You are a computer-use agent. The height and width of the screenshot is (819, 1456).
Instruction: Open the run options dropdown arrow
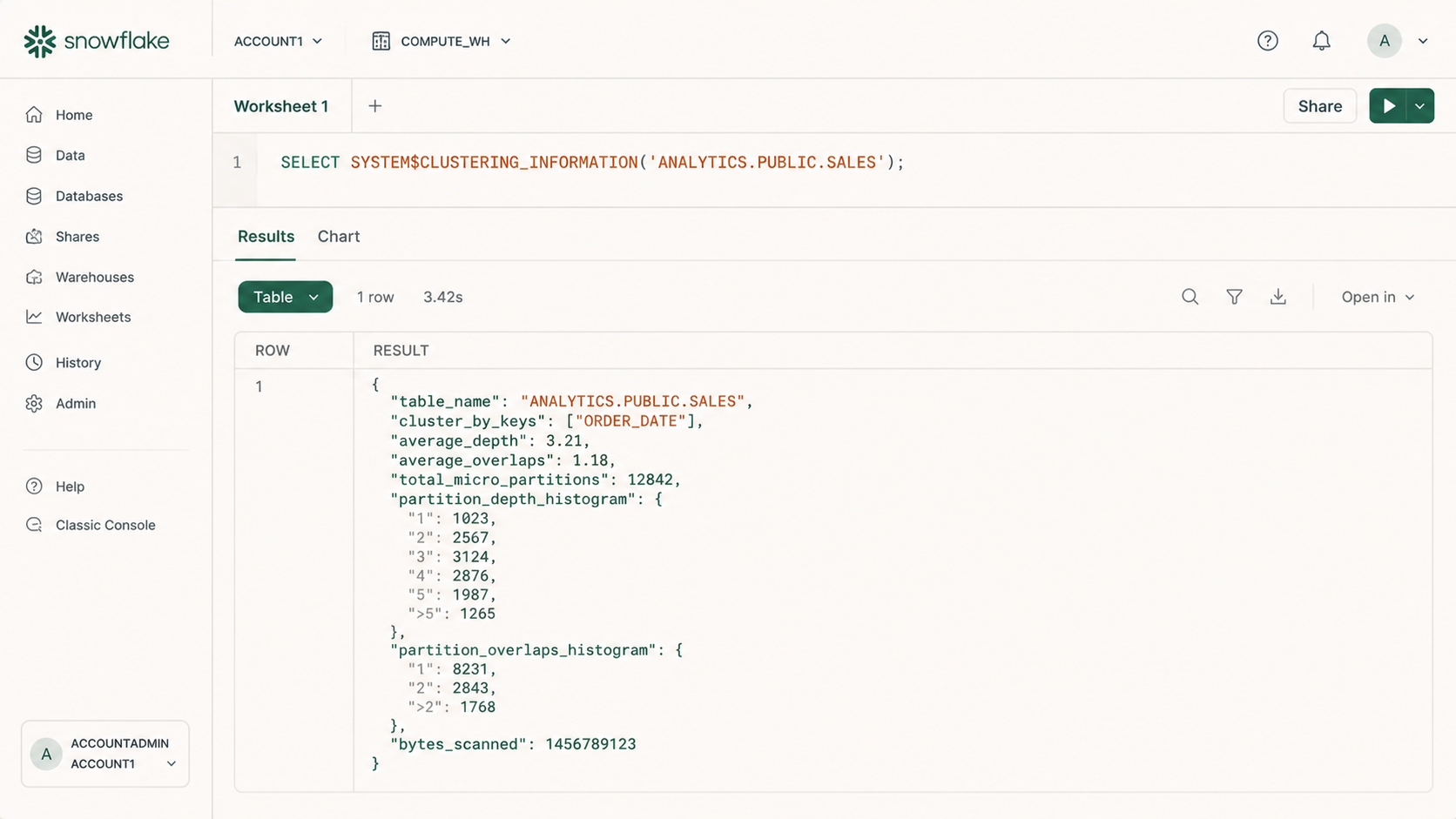(x=1420, y=106)
